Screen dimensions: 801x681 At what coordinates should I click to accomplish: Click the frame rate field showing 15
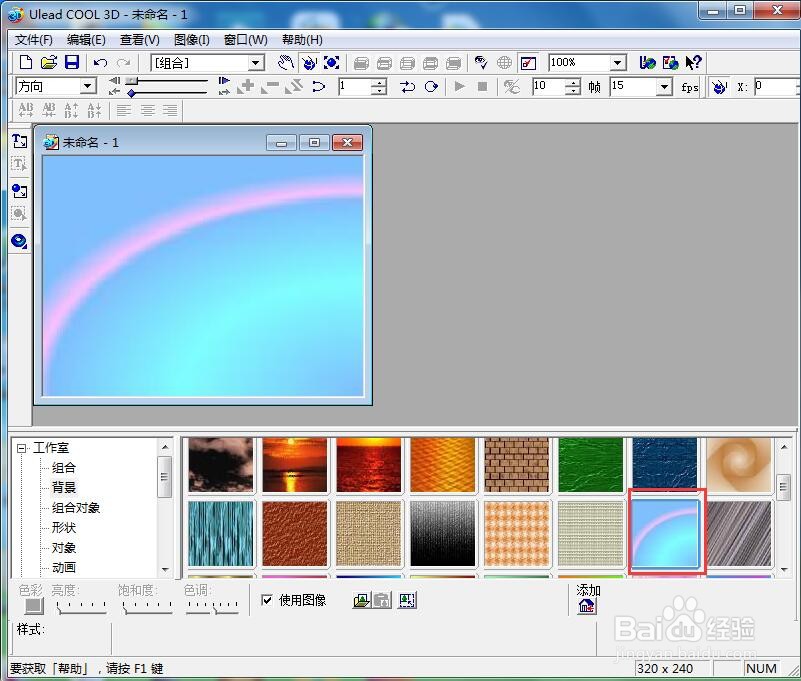coord(634,86)
